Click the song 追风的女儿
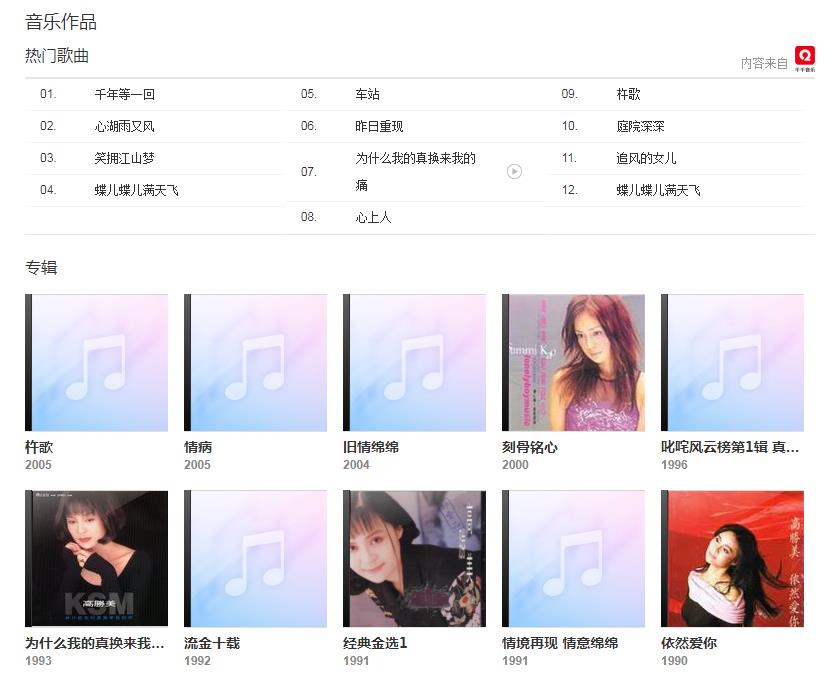 coord(646,159)
